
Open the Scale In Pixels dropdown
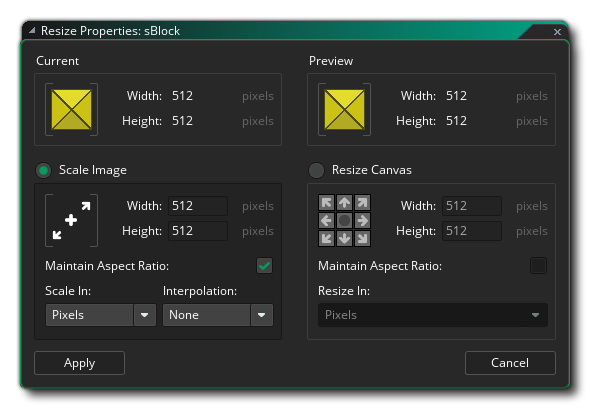click(101, 315)
